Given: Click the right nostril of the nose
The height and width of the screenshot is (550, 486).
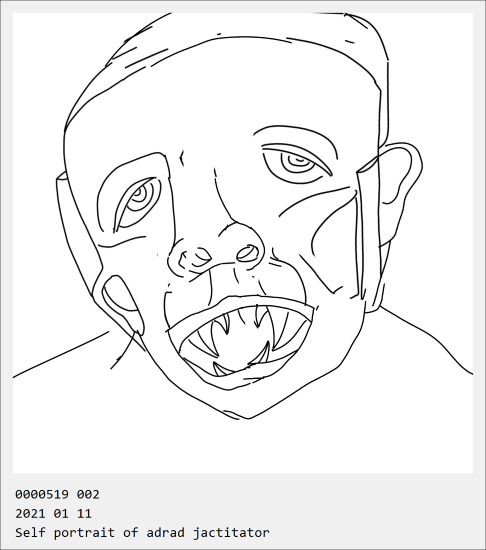Looking at the screenshot, I should pos(248,253).
